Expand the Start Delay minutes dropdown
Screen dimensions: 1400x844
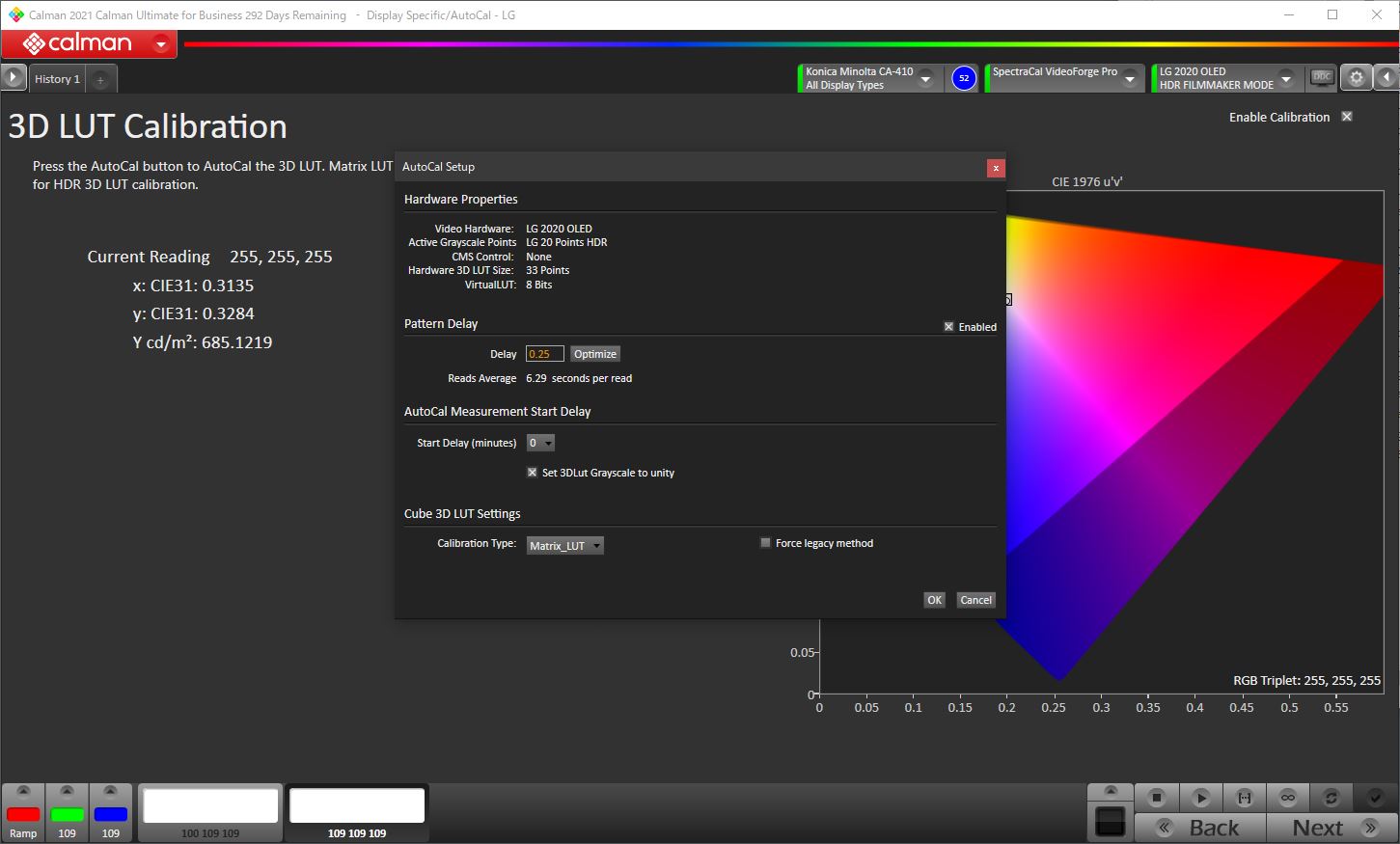(x=540, y=443)
